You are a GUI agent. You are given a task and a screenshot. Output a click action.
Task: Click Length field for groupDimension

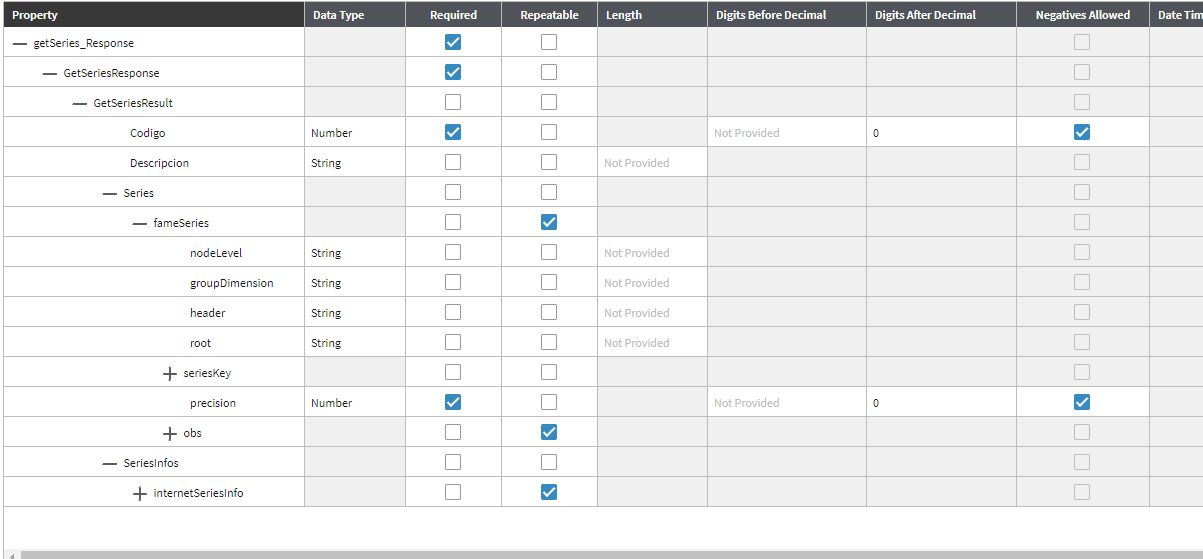[x=652, y=283]
